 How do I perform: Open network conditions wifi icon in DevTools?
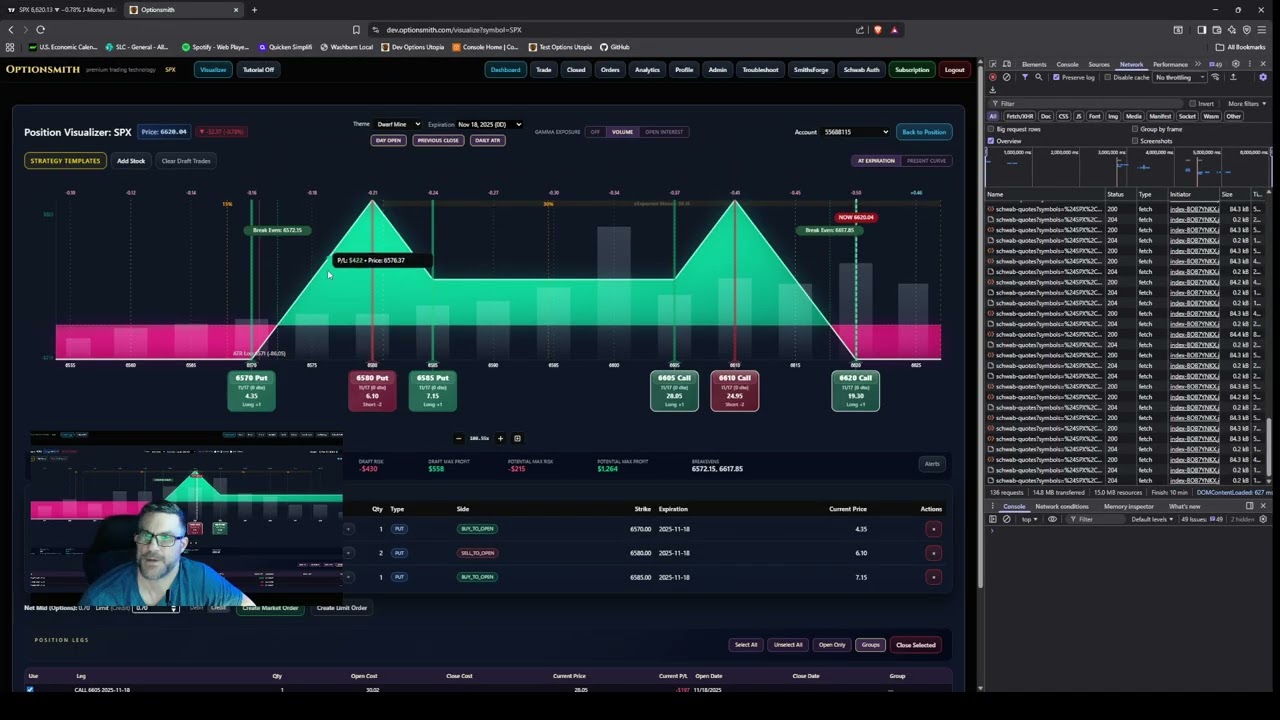[1215, 77]
